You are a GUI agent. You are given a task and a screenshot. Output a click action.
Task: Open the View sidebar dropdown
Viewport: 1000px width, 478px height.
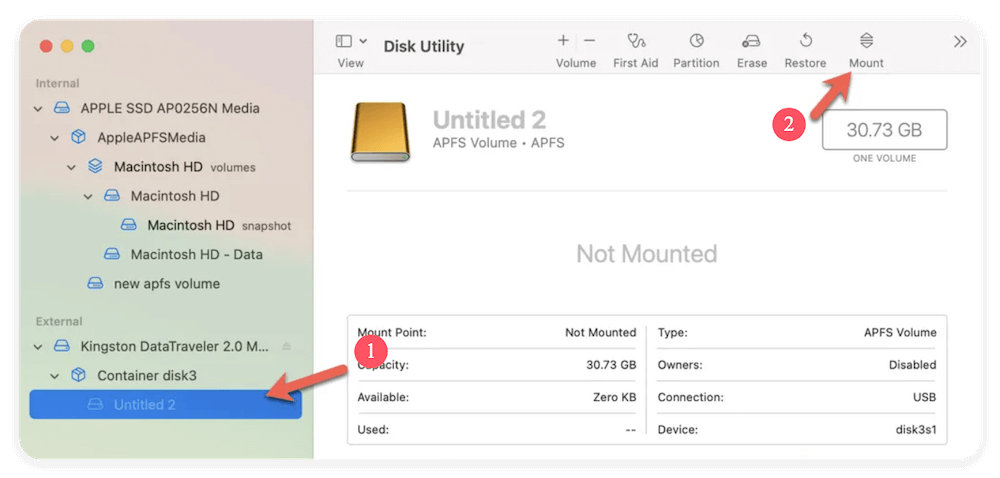[x=350, y=41]
